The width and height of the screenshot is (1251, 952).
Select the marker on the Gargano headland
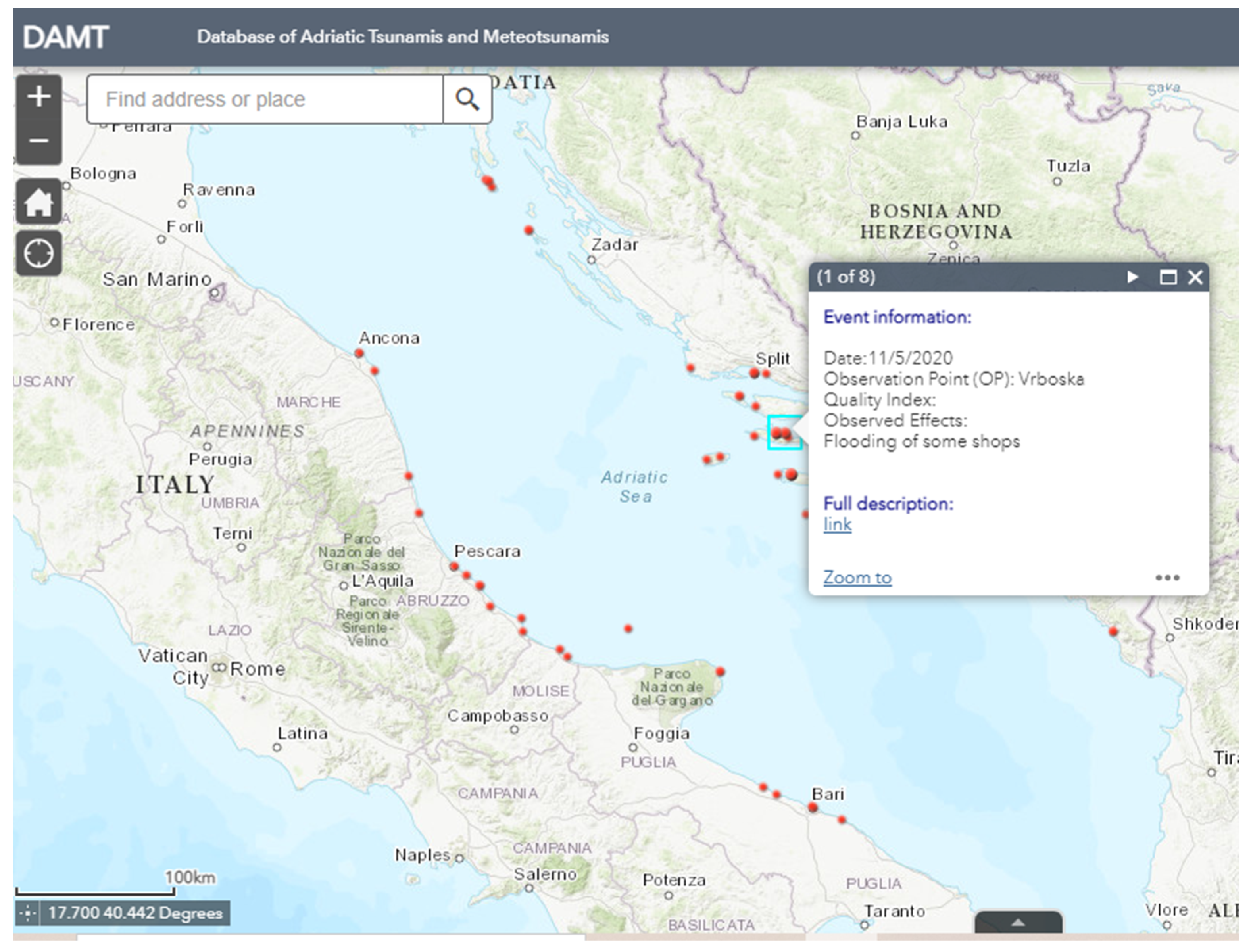720,672
